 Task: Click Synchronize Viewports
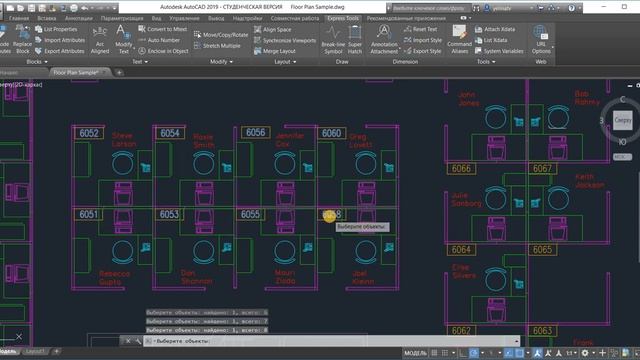point(285,40)
